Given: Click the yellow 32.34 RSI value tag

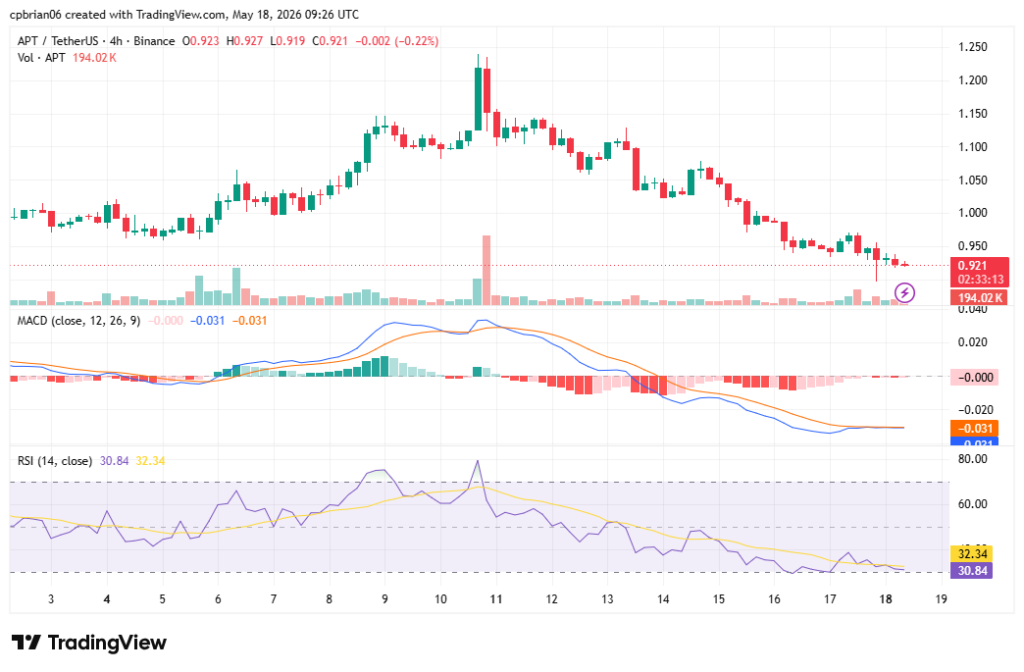Looking at the screenshot, I should click(x=972, y=554).
